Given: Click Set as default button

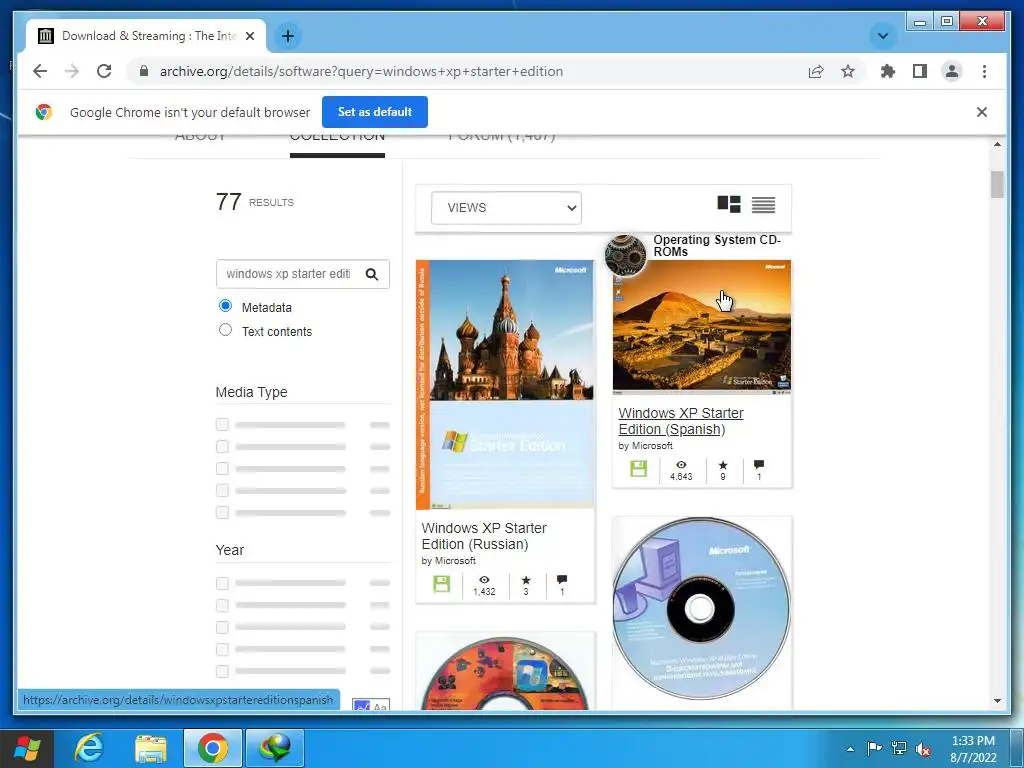Looking at the screenshot, I should [x=375, y=112].
